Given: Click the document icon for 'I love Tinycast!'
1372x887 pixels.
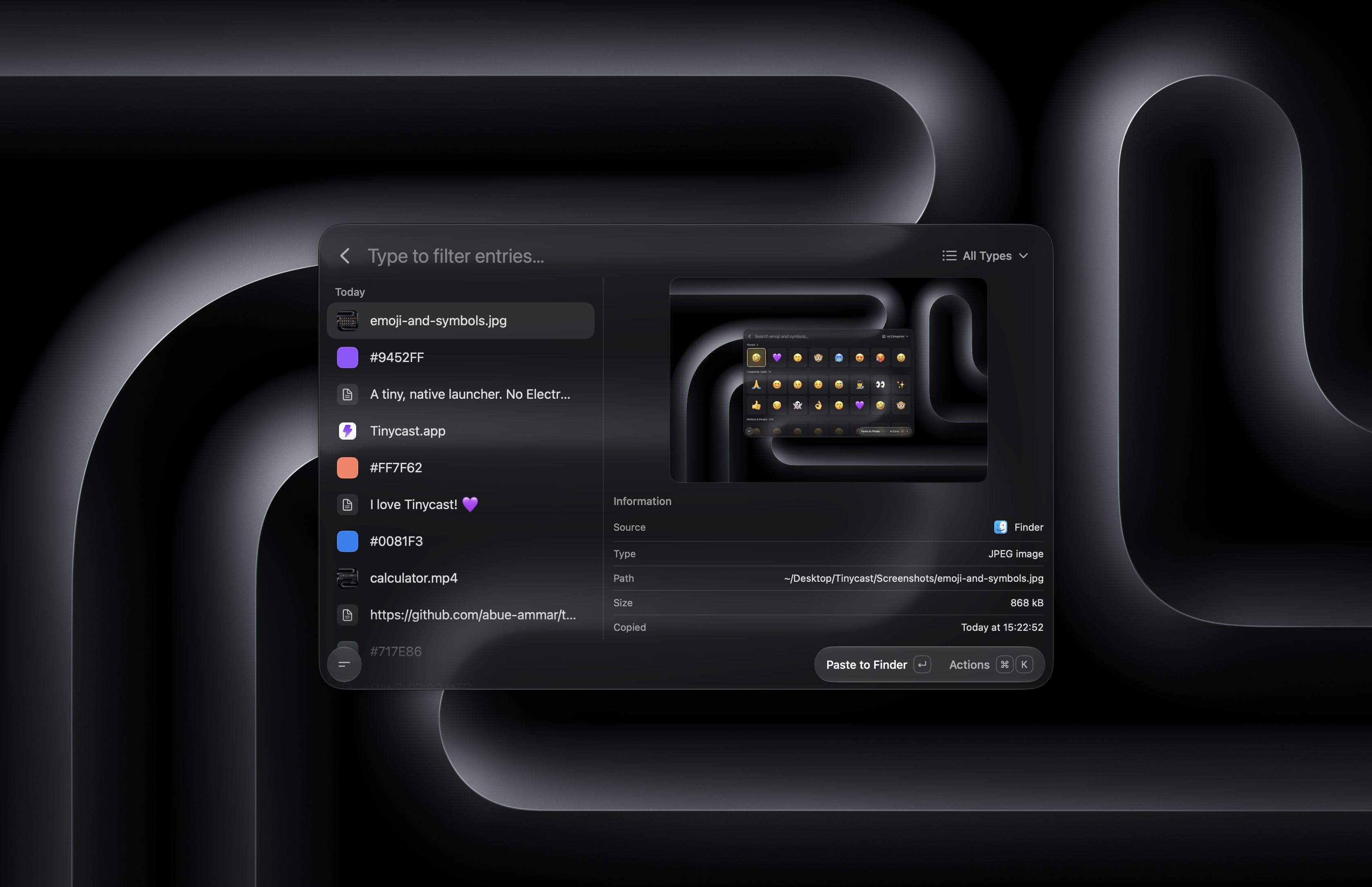Looking at the screenshot, I should point(347,505).
